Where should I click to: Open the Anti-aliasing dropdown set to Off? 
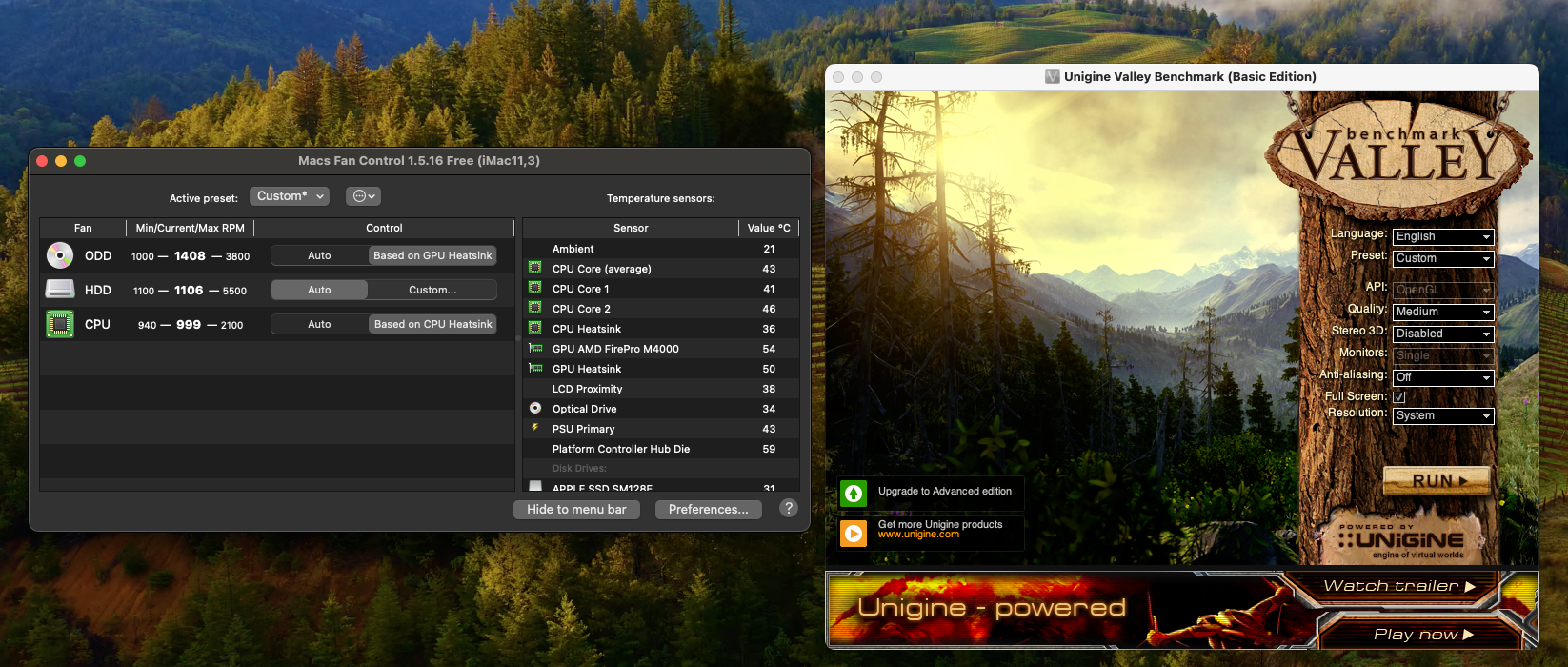[x=1442, y=377]
